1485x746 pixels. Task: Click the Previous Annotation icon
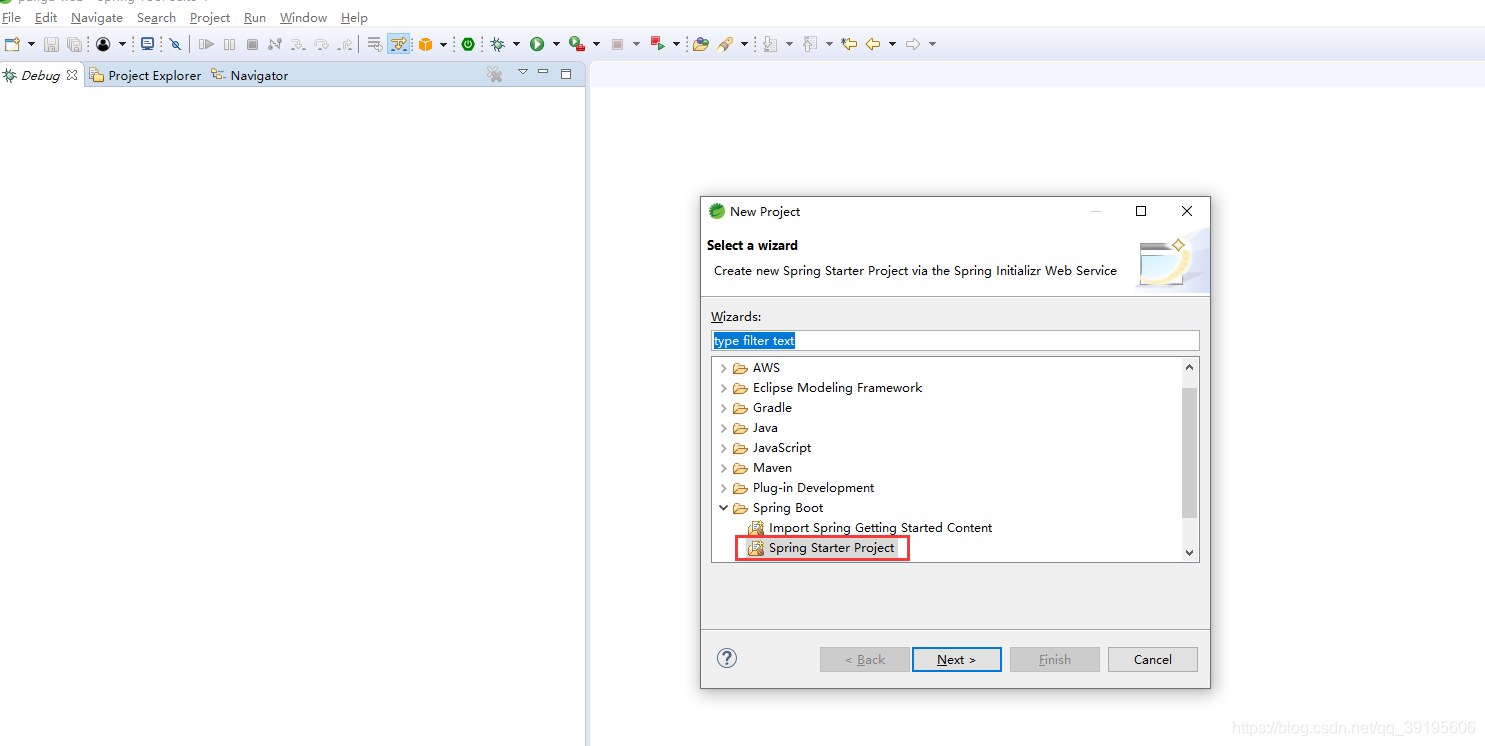click(810, 44)
